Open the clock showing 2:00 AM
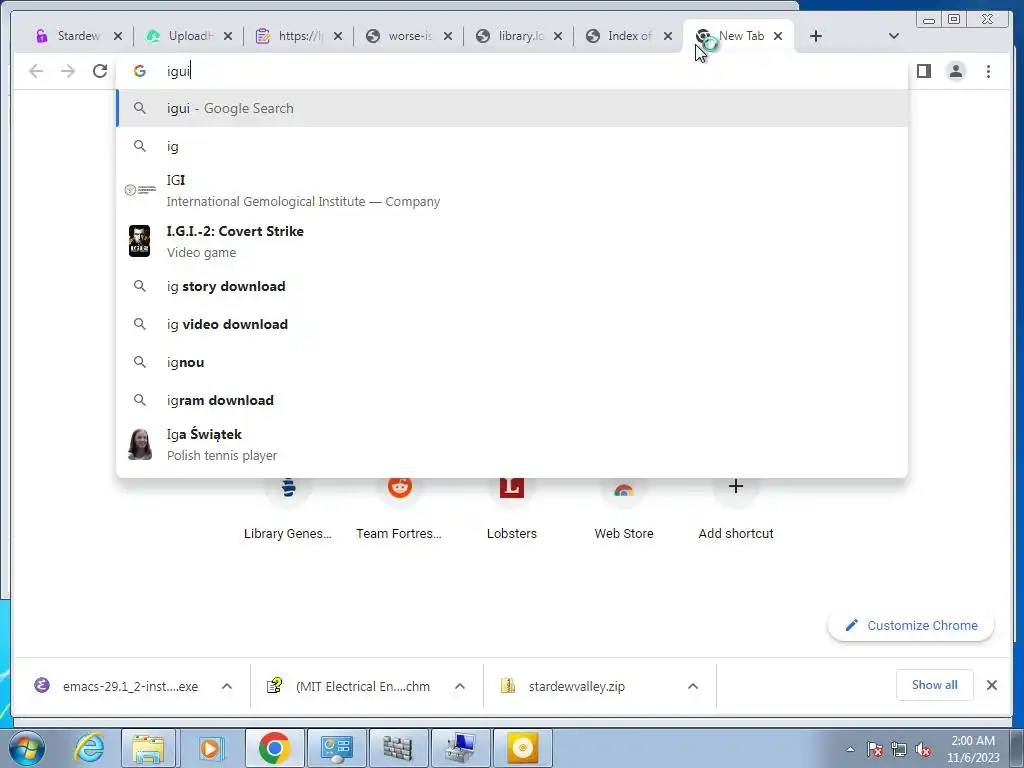This screenshot has height=768, width=1024. [x=973, y=749]
